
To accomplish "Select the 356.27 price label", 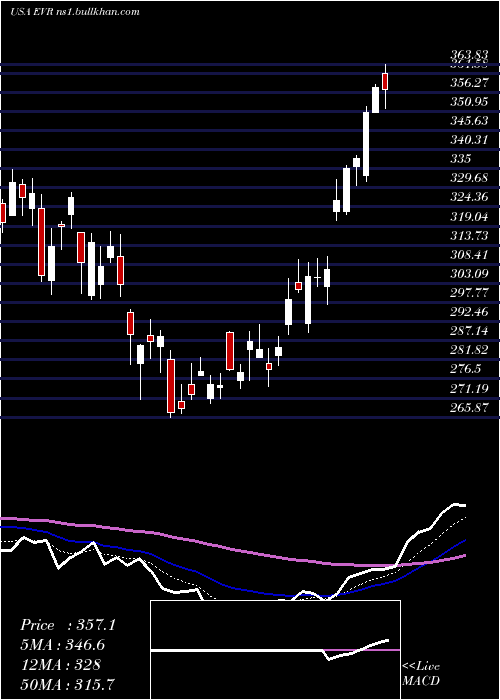I will (469, 83).
